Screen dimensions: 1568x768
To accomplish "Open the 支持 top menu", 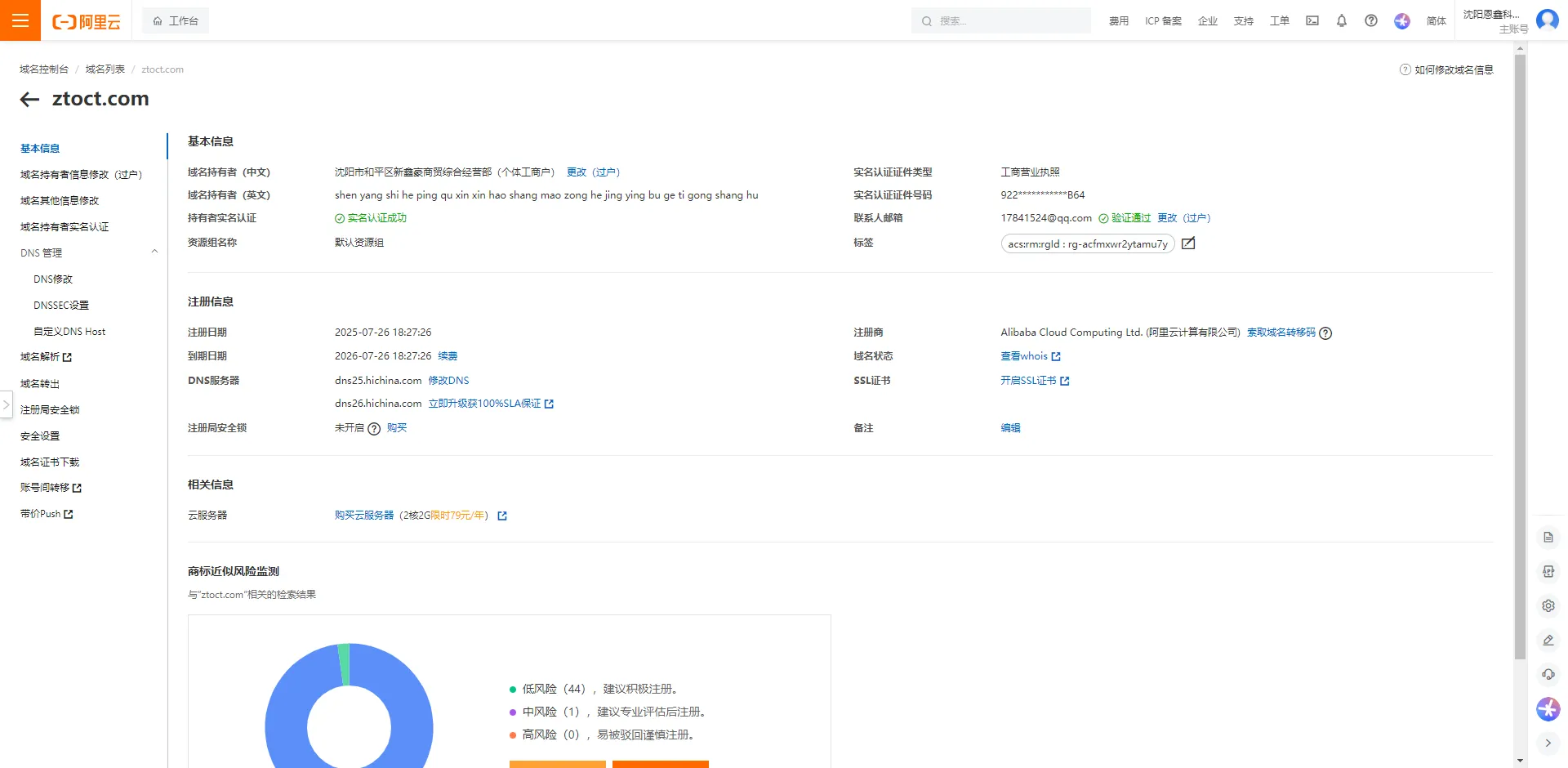I will 1244,21.
